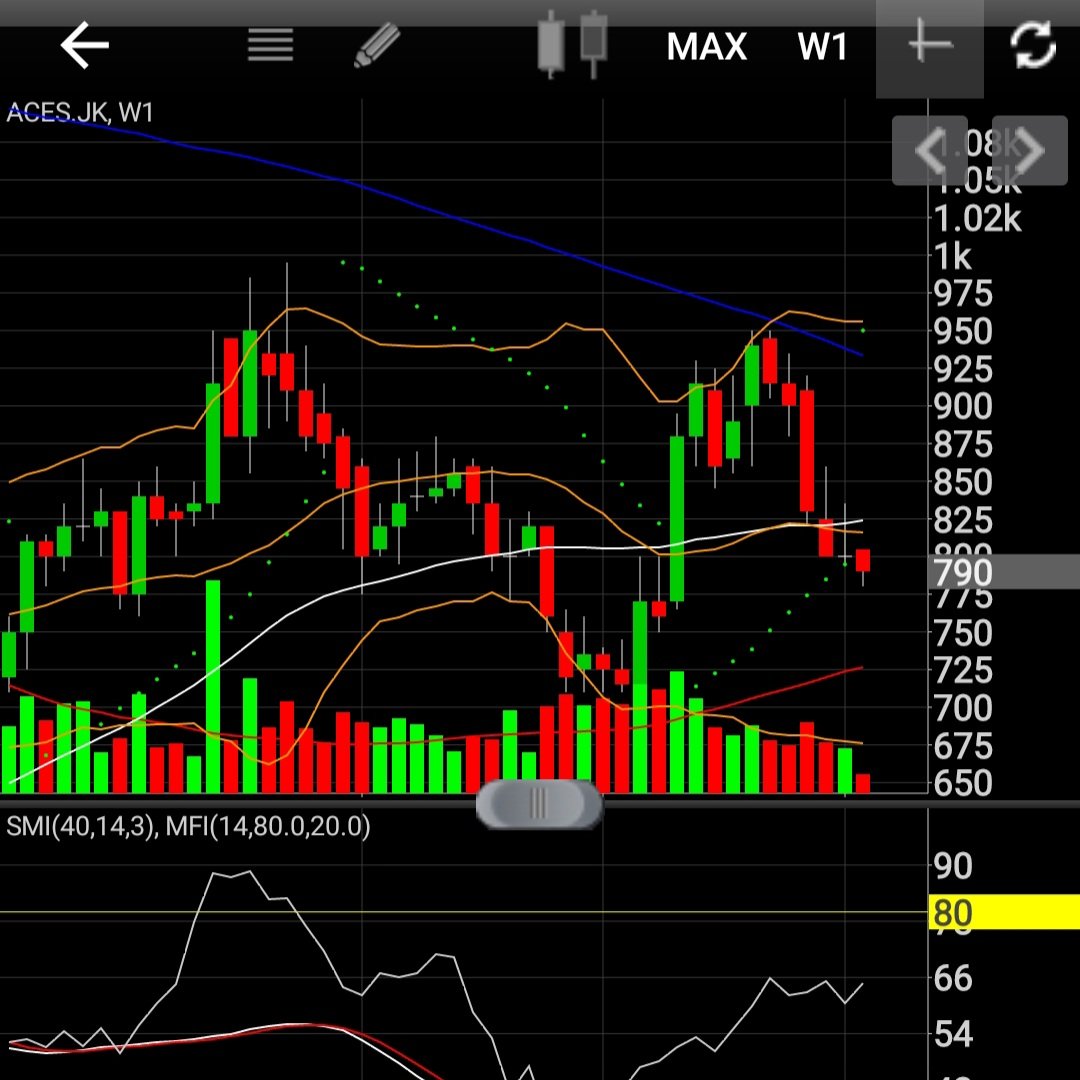Grab the panel divider handle
Image resolution: width=1080 pixels, height=1080 pixels.
click(x=539, y=803)
